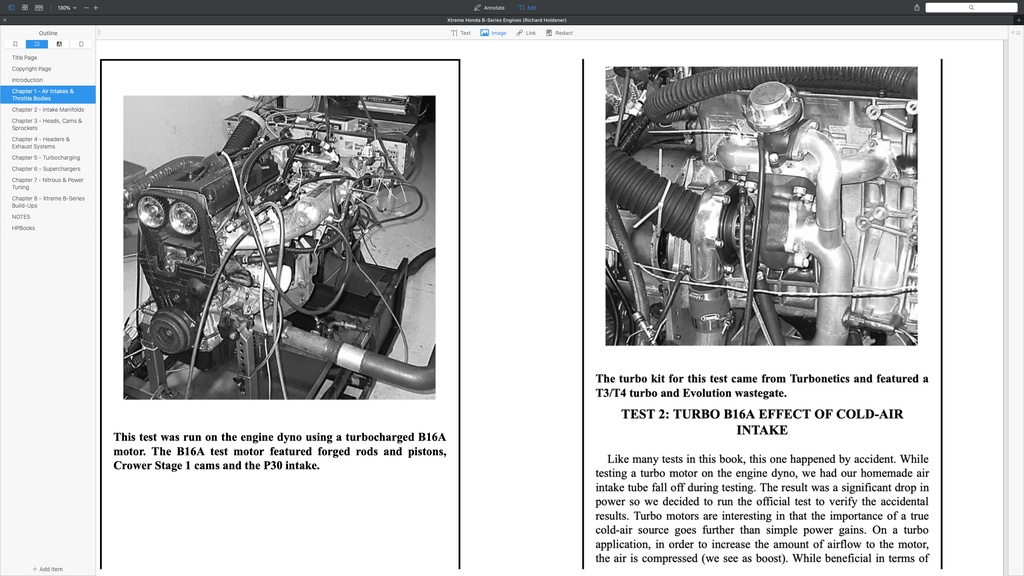The image size is (1024, 576).
Task: Open the share/export icon in the toolbar
Action: 916,7
